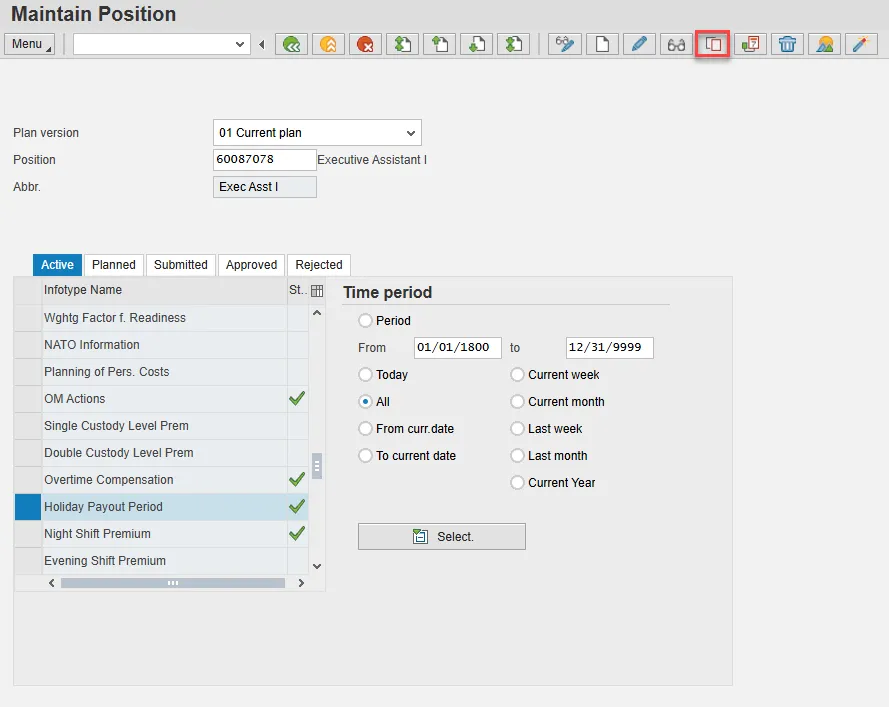Expand the command field dropdown in toolbar
This screenshot has height=707, width=889.
pyautogui.click(x=240, y=44)
